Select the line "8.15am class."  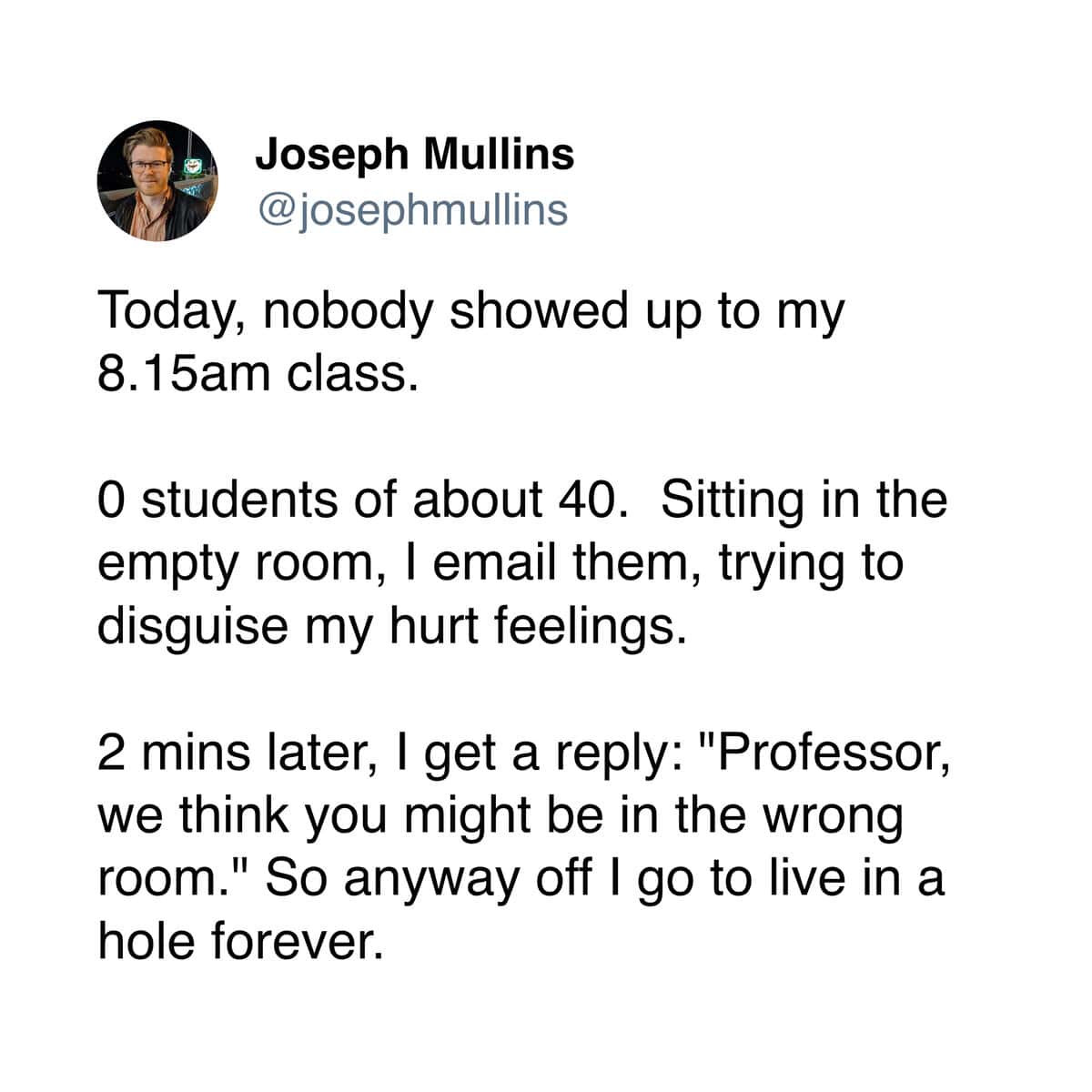coord(258,373)
